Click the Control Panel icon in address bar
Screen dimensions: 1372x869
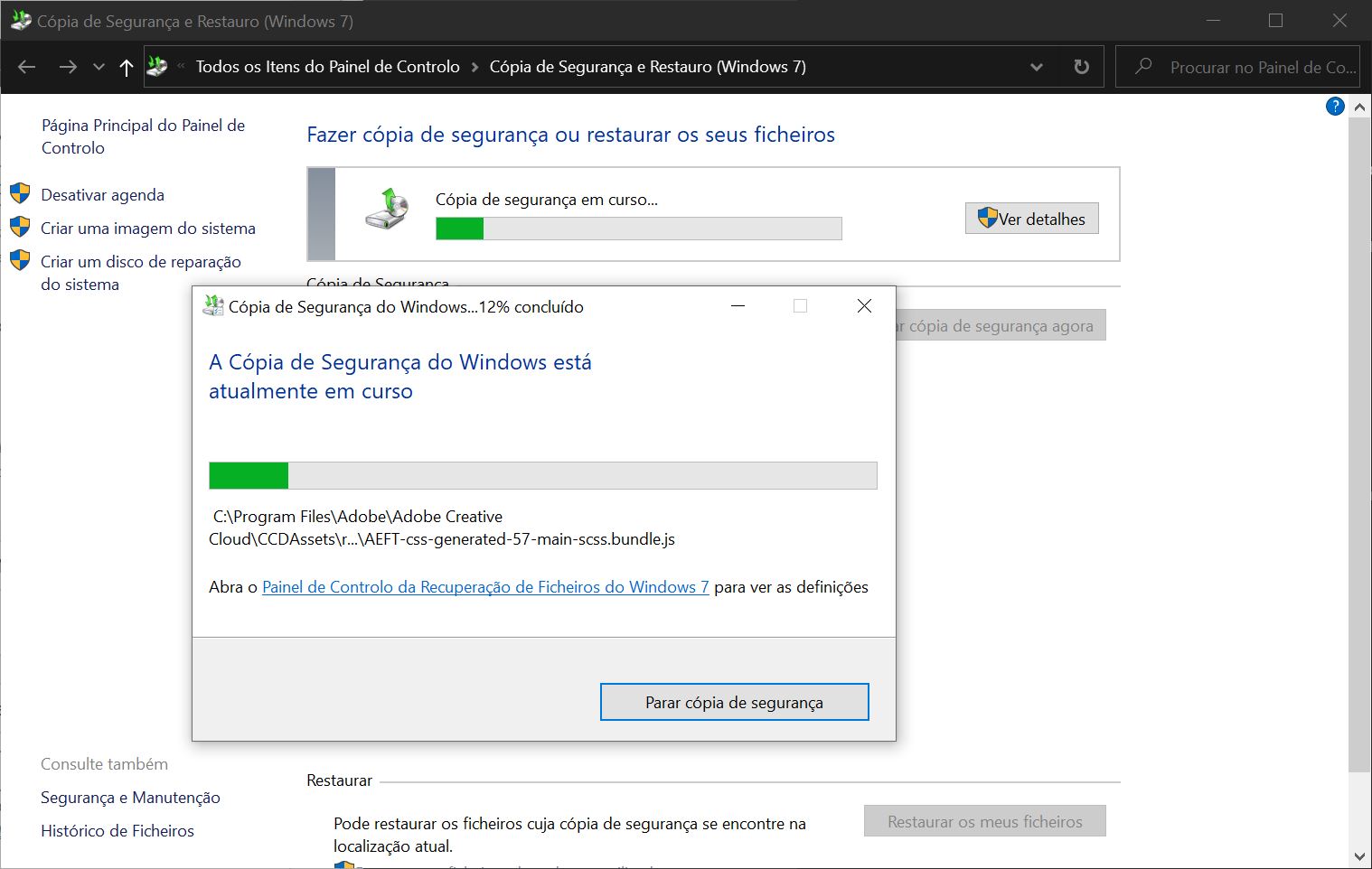coord(157,66)
